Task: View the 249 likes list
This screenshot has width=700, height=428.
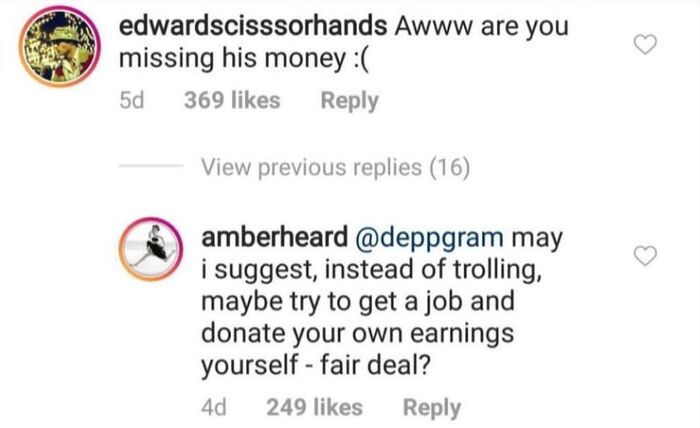Action: (314, 407)
